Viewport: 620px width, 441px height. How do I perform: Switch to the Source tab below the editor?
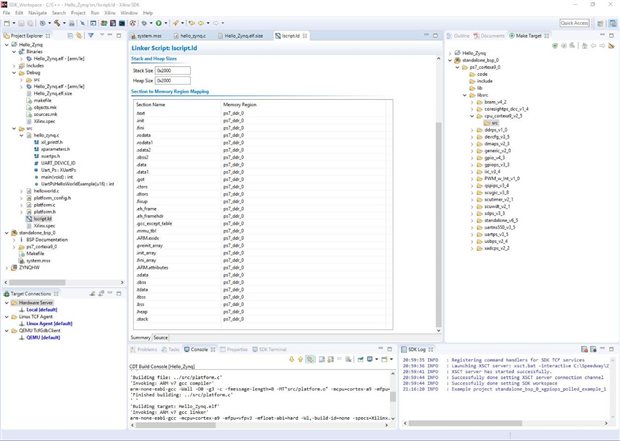[161, 338]
